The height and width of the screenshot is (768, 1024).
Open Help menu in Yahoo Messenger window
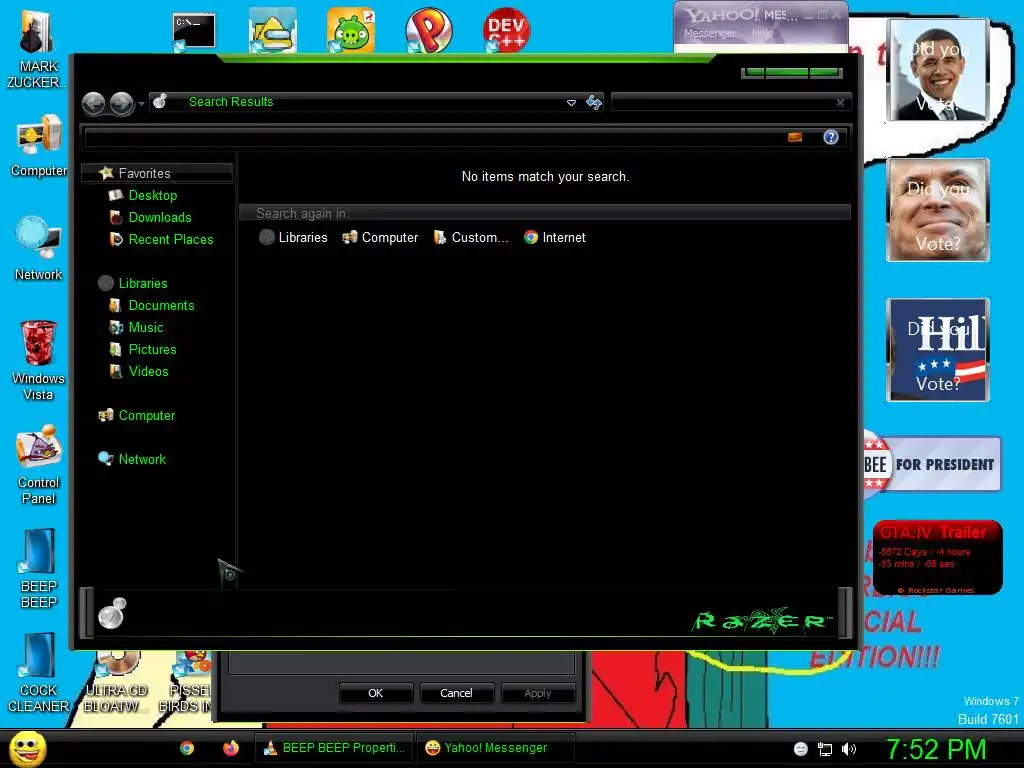(761, 33)
